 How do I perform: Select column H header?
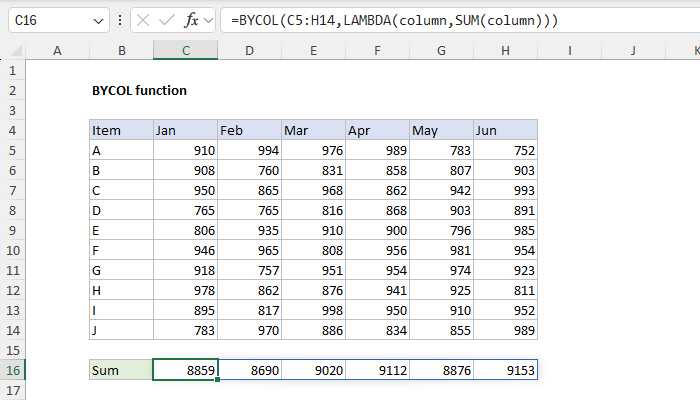click(x=505, y=50)
